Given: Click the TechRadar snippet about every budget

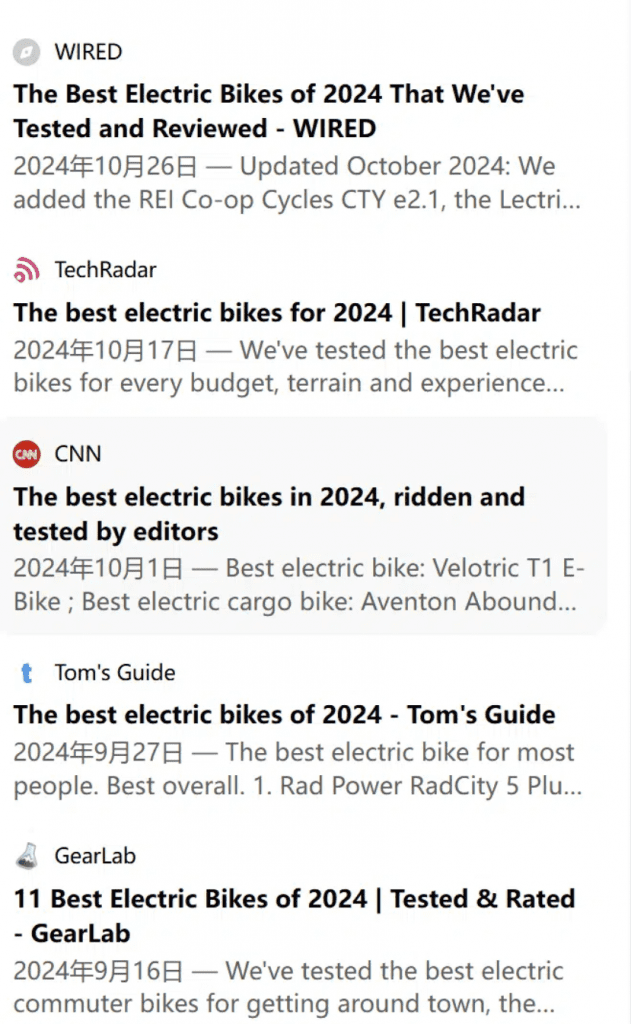Looking at the screenshot, I should pyautogui.click(x=295, y=367).
